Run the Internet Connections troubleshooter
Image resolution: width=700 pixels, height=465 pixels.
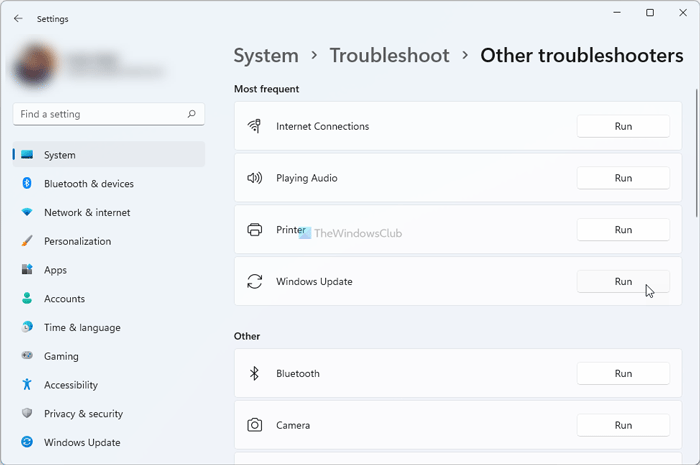click(x=623, y=126)
